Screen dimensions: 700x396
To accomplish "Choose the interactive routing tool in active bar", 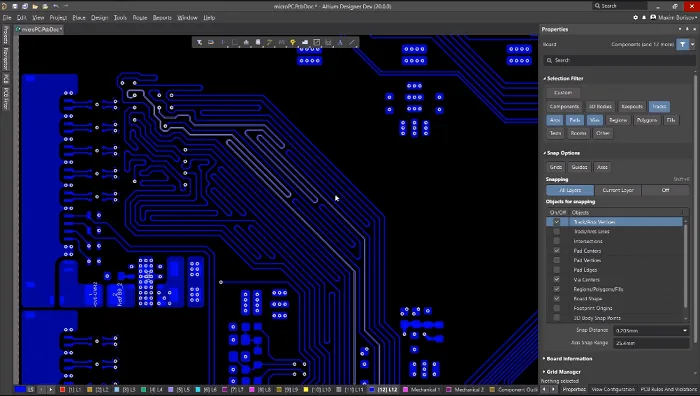I will [x=270, y=42].
